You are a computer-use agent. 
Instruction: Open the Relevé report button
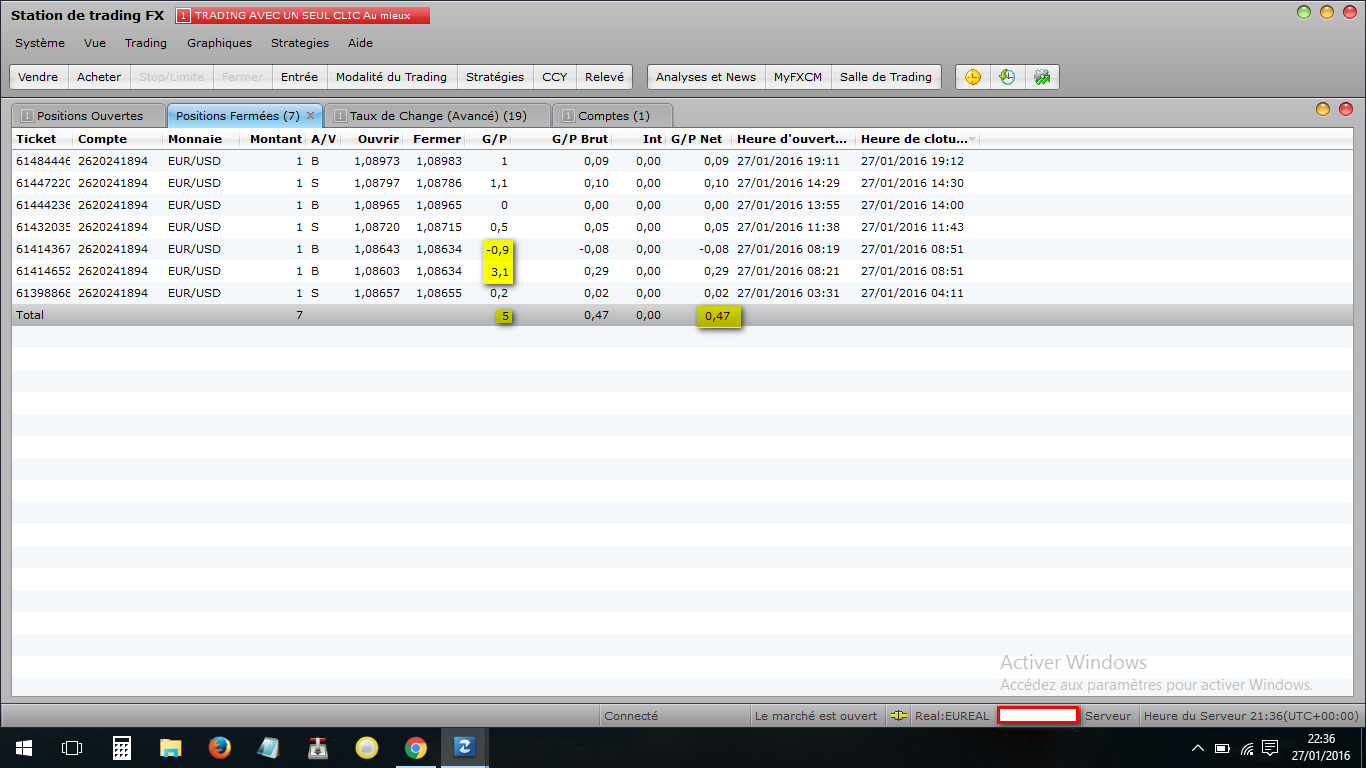point(604,77)
